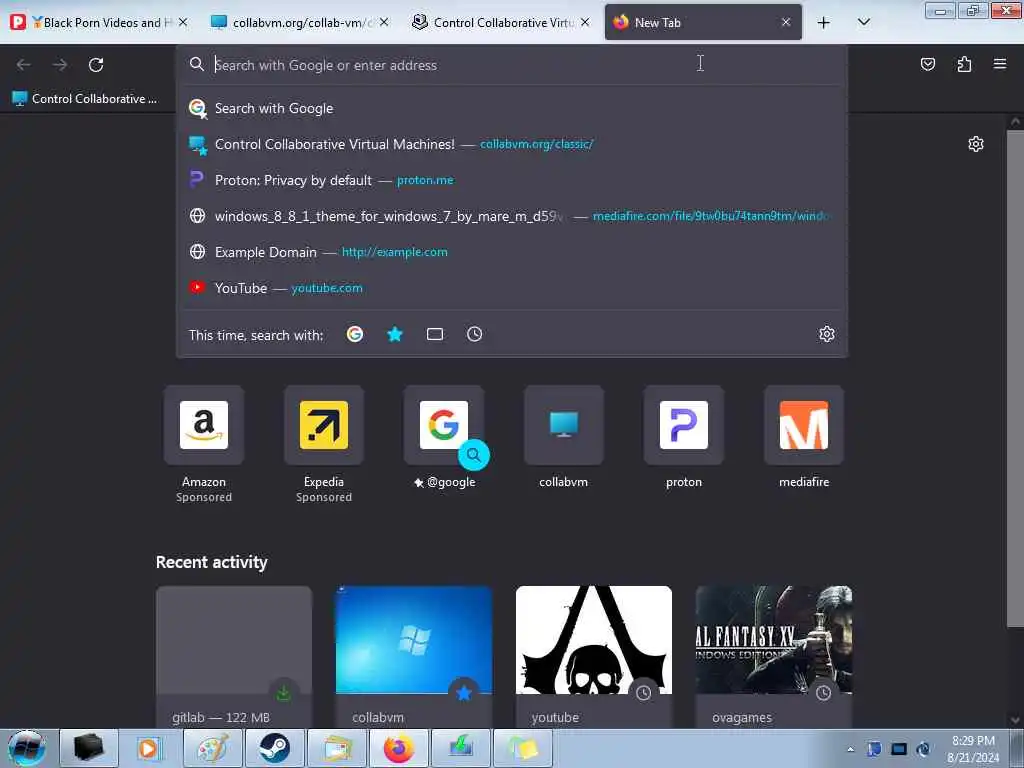
Task: Search this time with Google icon
Action: click(x=355, y=334)
